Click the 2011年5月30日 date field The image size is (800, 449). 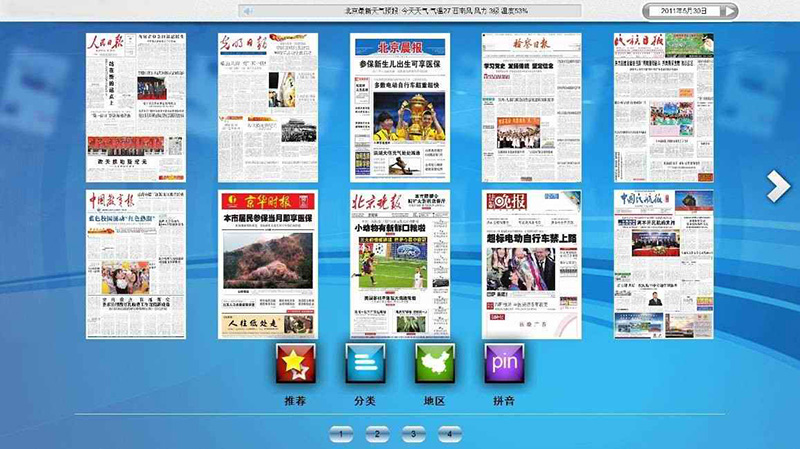point(684,11)
